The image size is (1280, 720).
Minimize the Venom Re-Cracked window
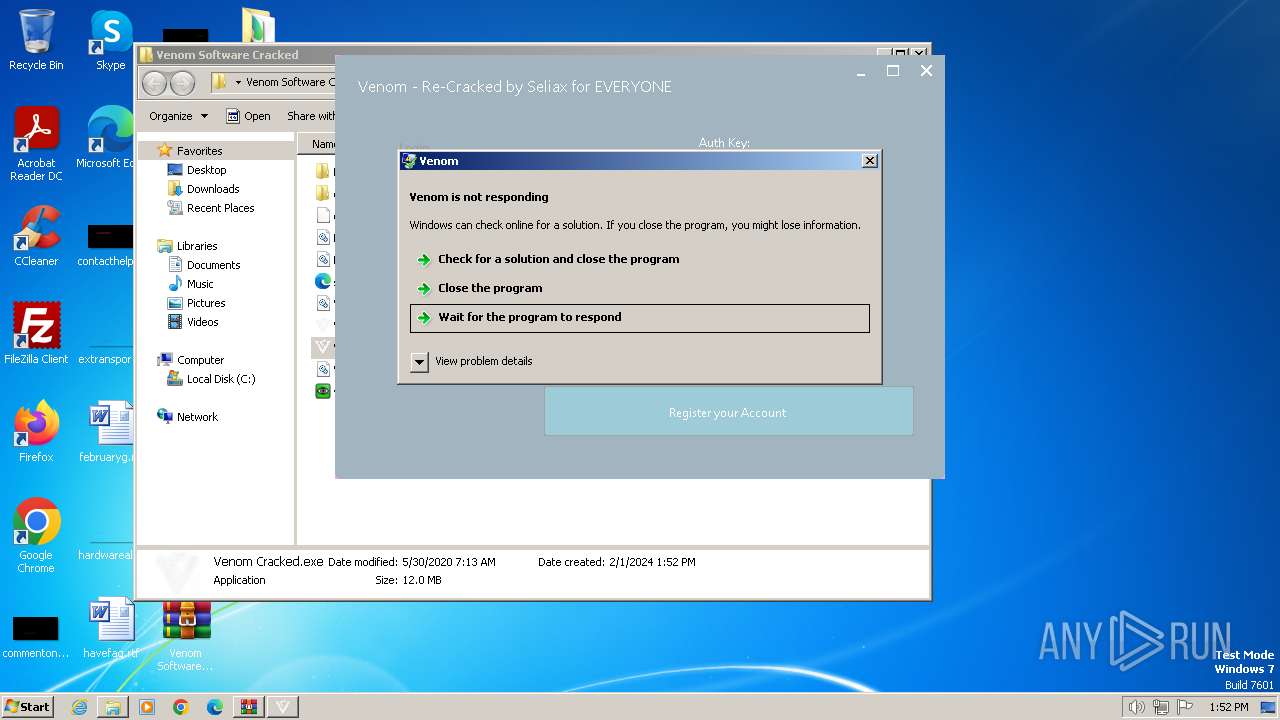coord(861,71)
